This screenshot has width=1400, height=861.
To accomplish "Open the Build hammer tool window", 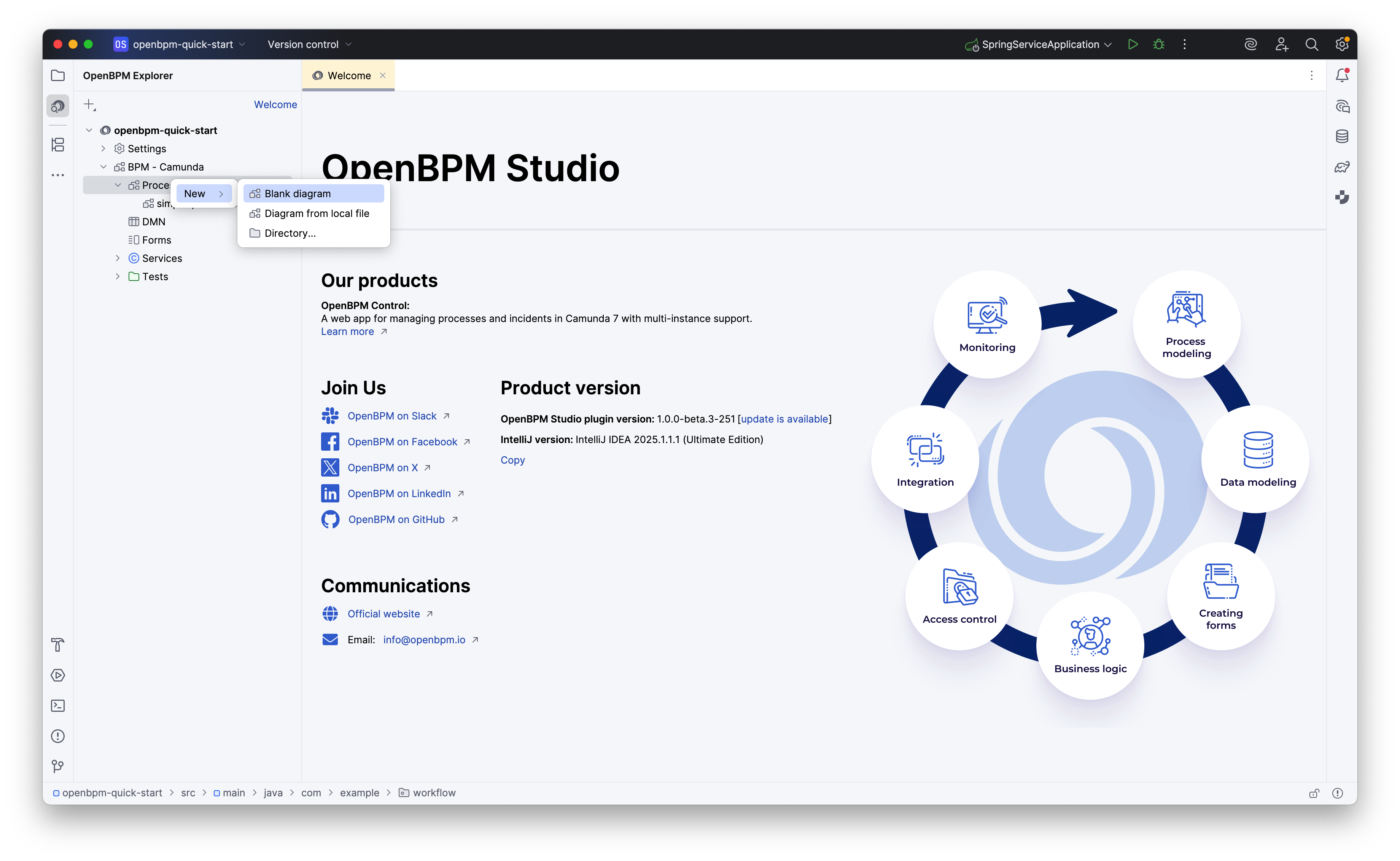I will click(x=58, y=645).
